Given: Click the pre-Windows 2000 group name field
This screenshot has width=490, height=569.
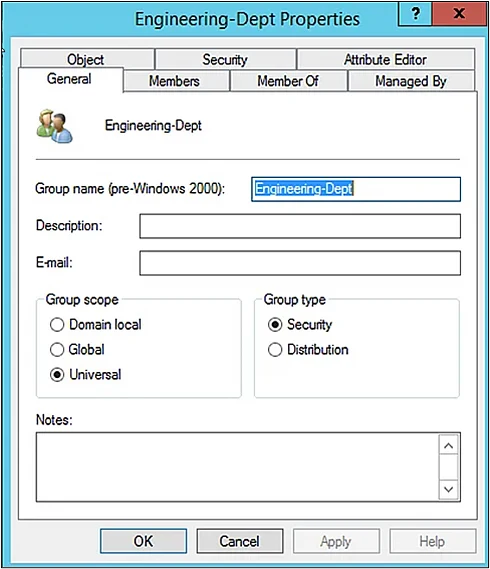Looking at the screenshot, I should click(356, 189).
